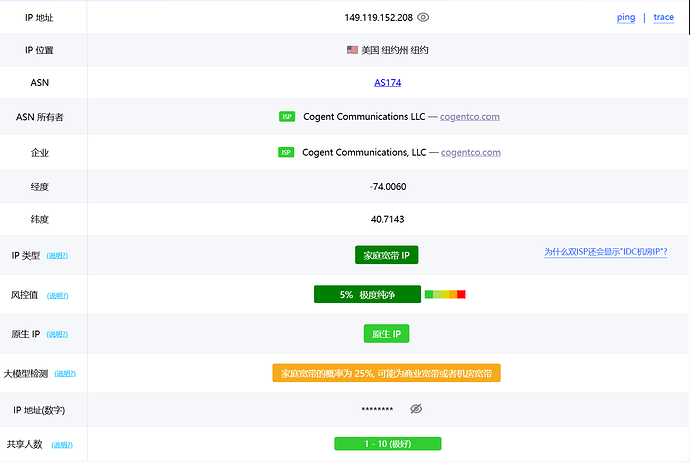This screenshot has width=690, height=463.
Task: Click the IP 地址(数字) row label
Action: click(39, 410)
